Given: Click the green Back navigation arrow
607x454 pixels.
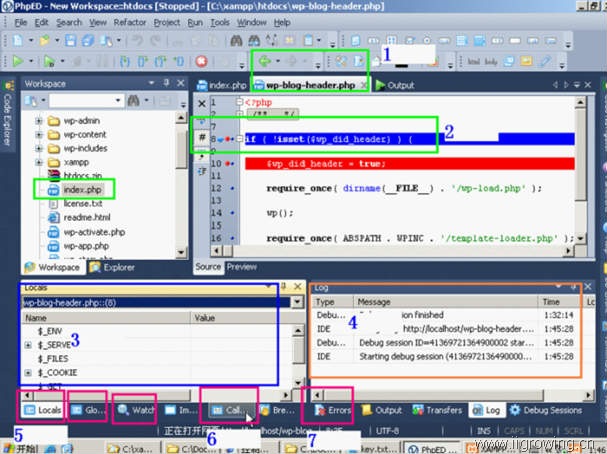Looking at the screenshot, I should 264,61.
